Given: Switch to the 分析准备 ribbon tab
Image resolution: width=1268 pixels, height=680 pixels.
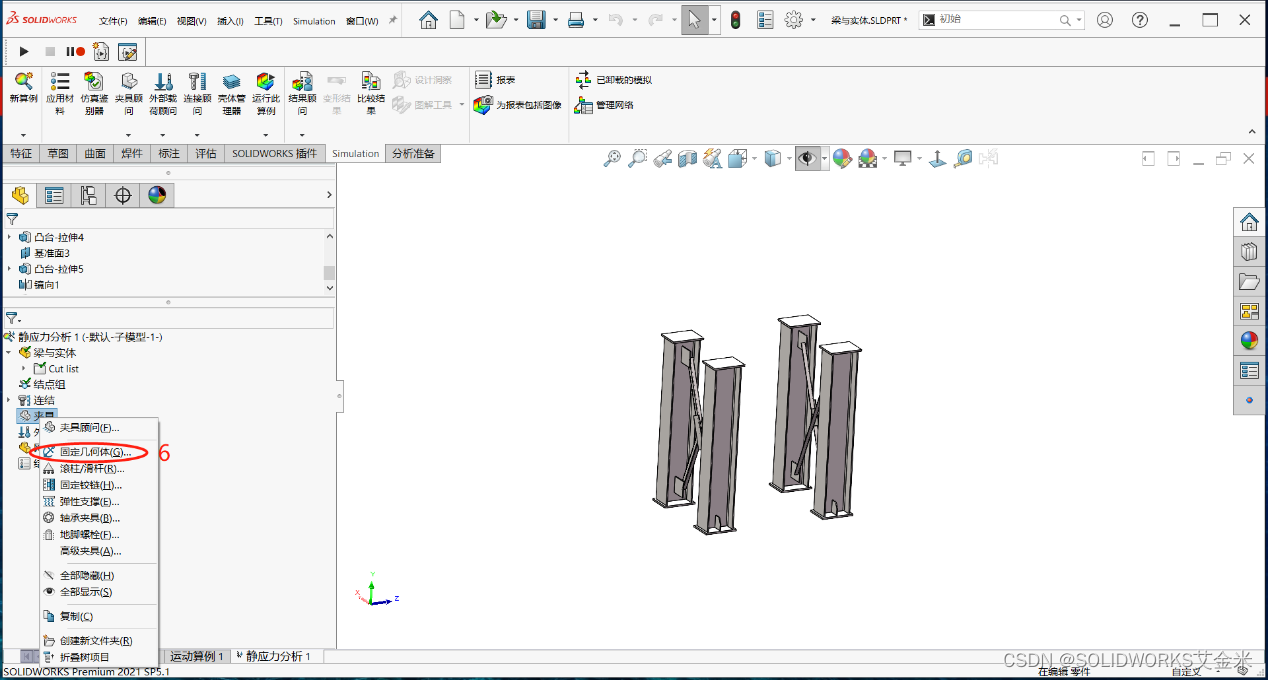Looking at the screenshot, I should [x=413, y=154].
